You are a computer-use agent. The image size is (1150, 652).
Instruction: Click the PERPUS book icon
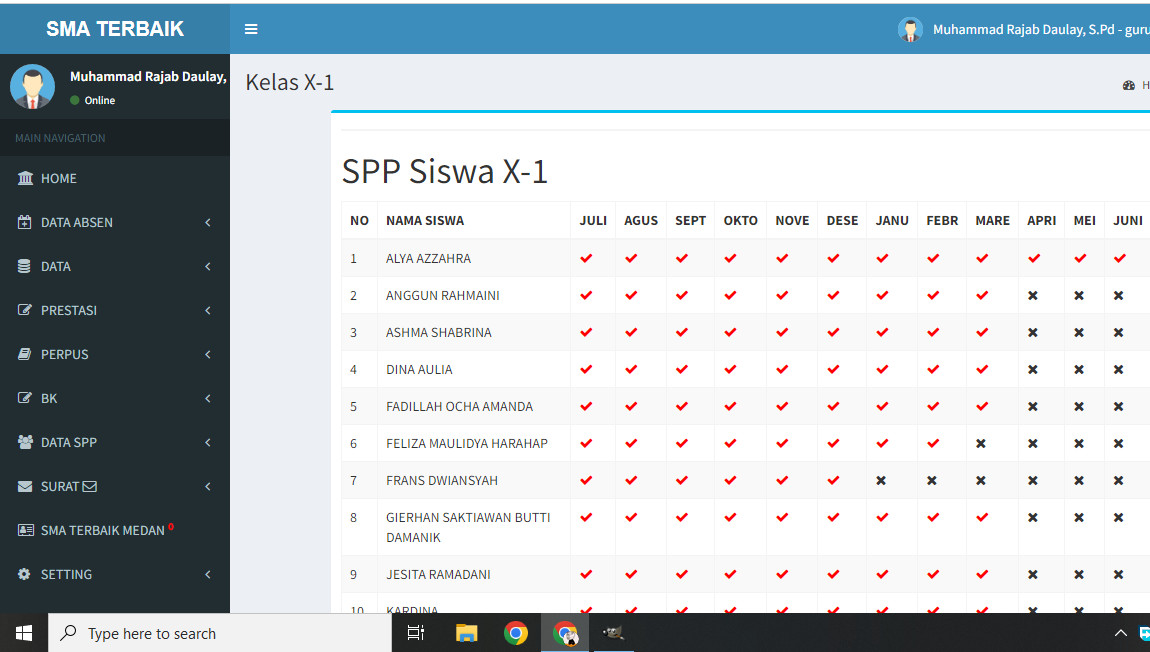pos(25,354)
